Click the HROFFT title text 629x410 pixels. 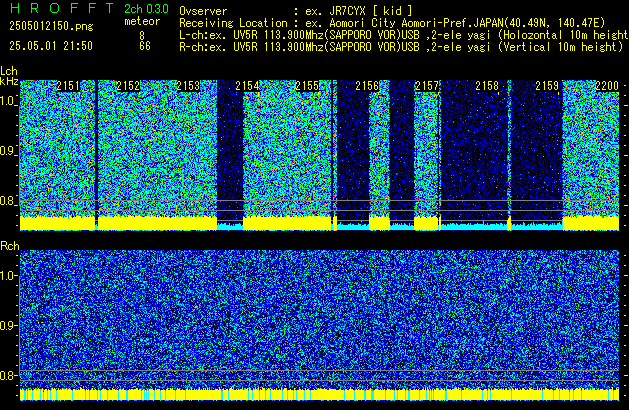[x=61, y=8]
